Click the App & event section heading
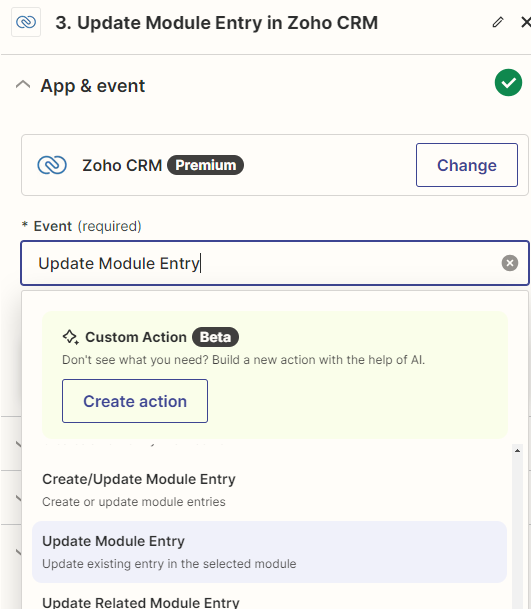This screenshot has width=531, height=609. tap(93, 85)
